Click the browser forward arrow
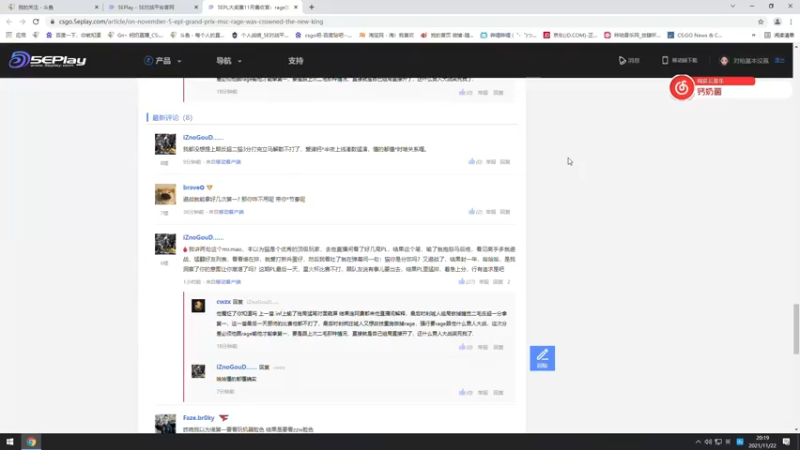800x450 pixels. pos(22,21)
